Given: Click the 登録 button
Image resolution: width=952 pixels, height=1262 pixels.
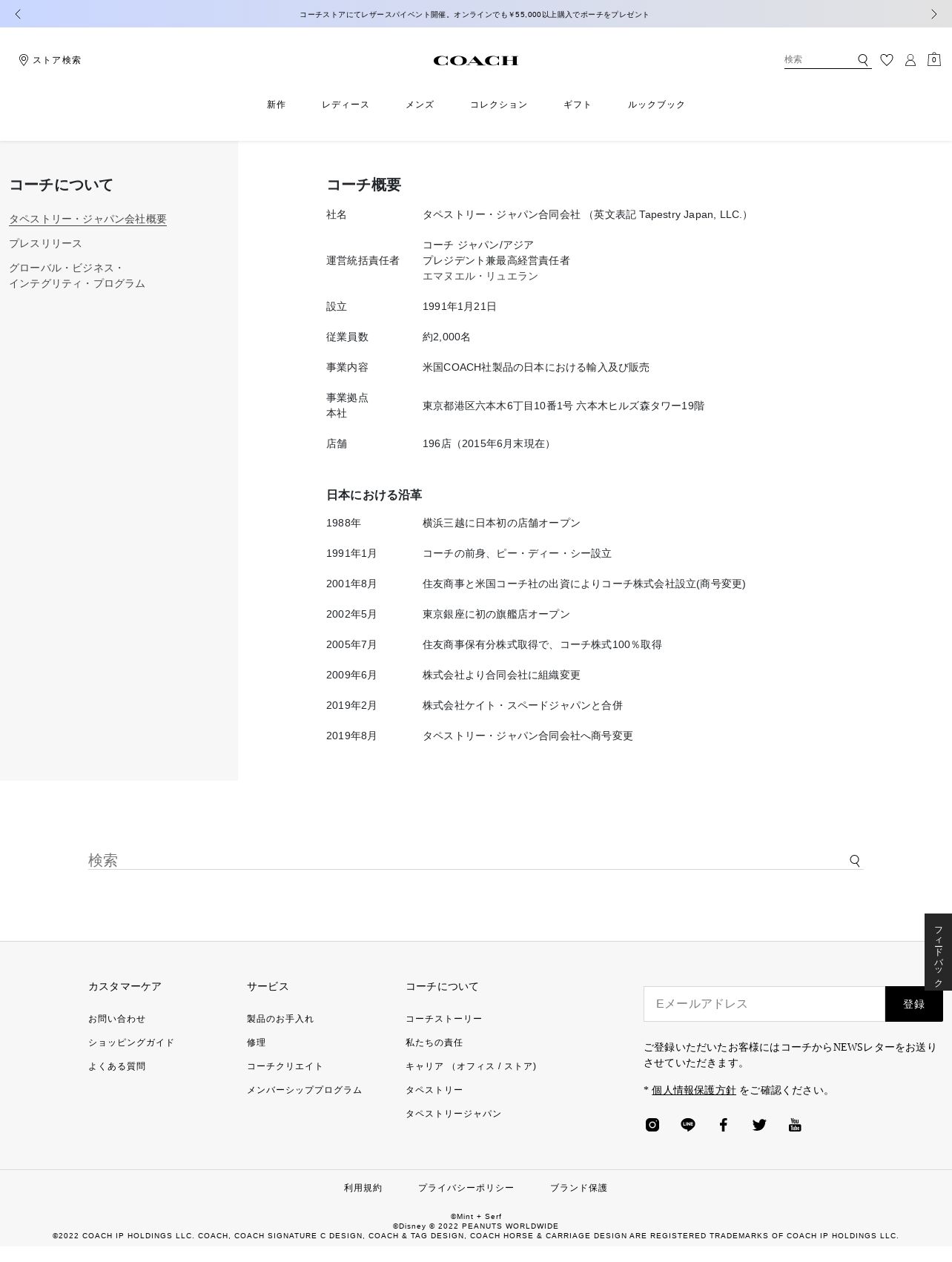Looking at the screenshot, I should coord(914,1004).
